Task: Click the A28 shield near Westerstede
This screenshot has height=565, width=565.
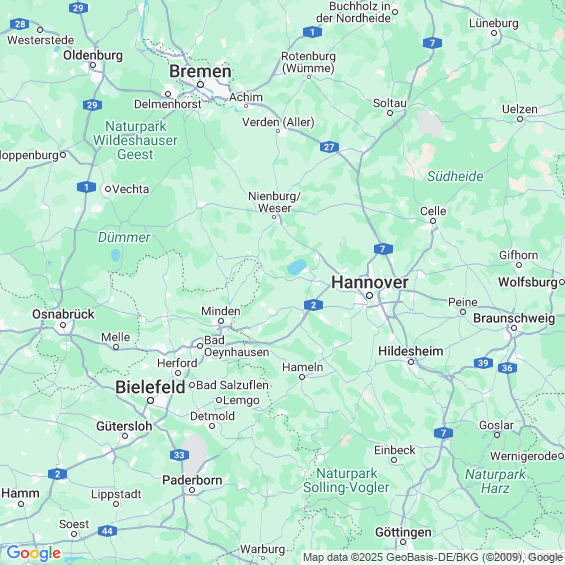Action: point(20,24)
